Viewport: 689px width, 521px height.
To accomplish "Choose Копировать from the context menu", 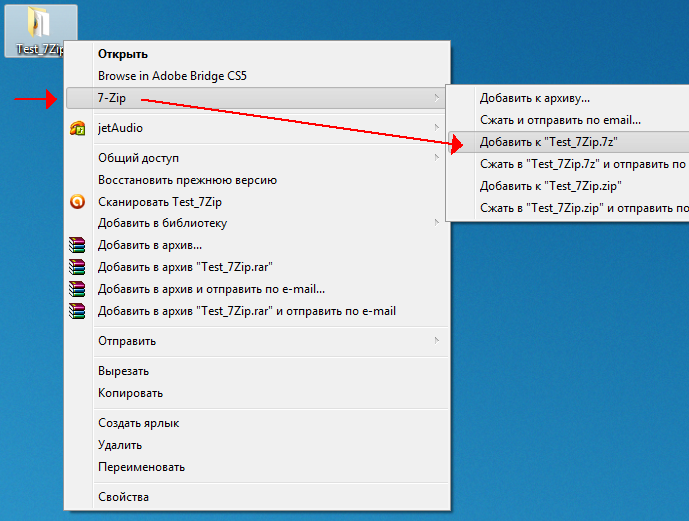I will click(257, 393).
